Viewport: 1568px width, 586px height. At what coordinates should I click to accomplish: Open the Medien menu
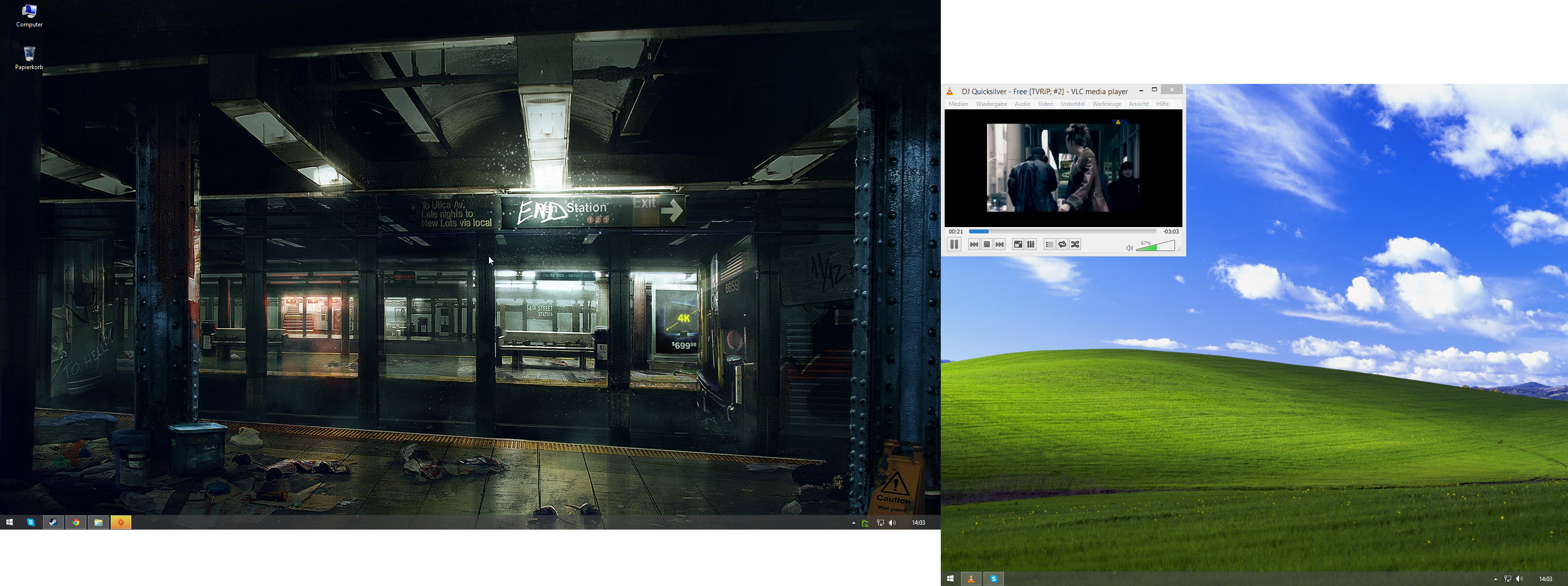[x=958, y=104]
